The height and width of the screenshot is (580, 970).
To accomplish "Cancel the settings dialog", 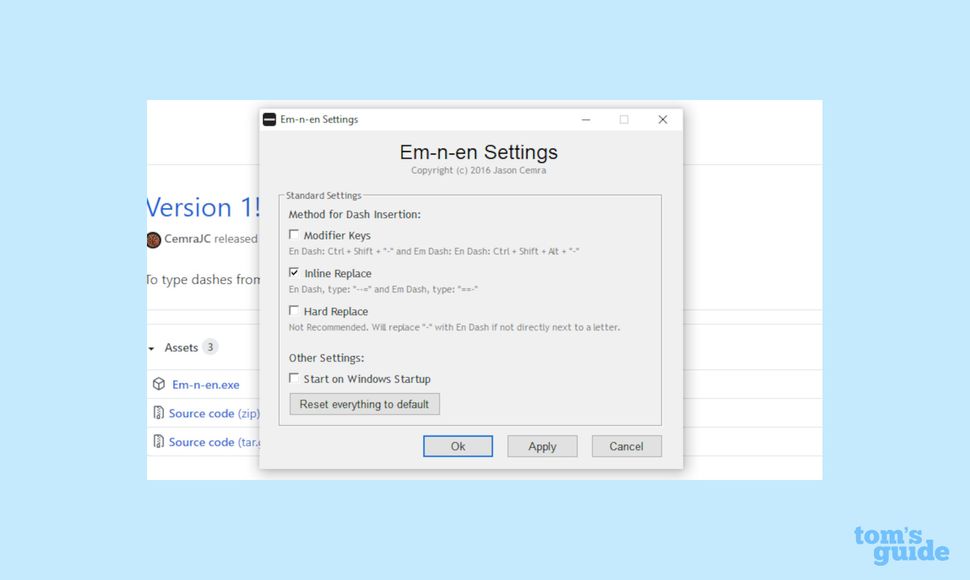I will 626,446.
